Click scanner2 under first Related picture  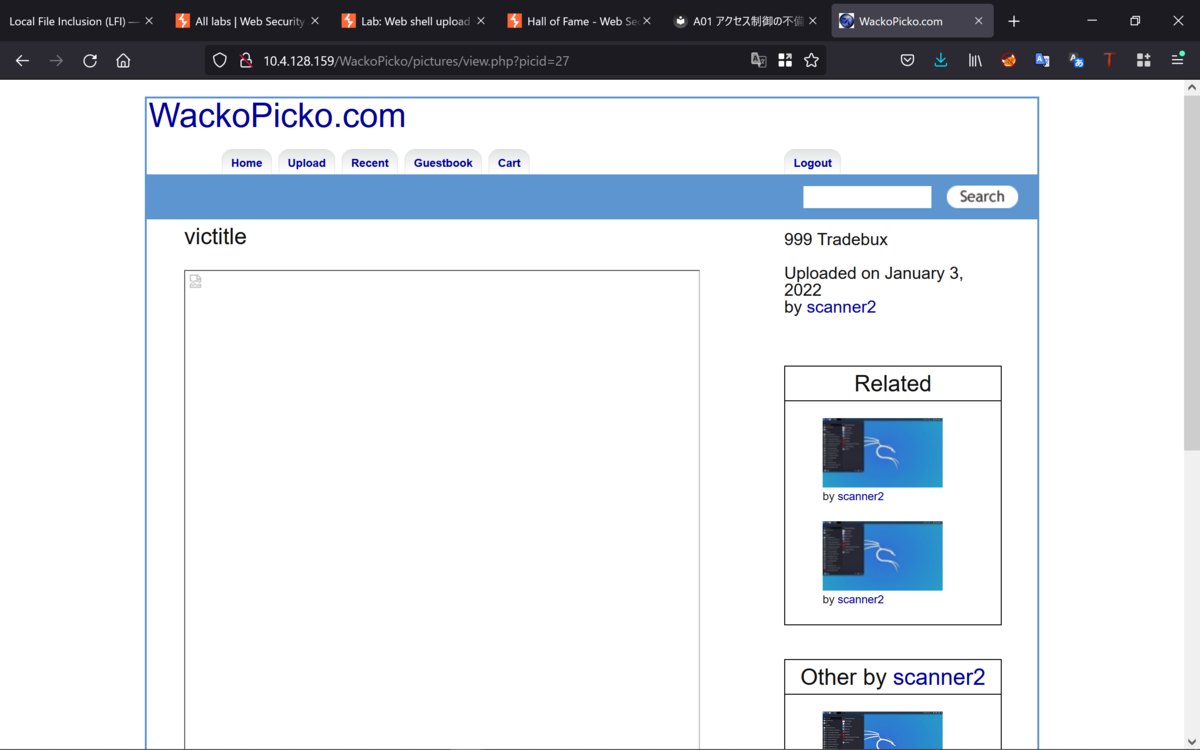(860, 496)
